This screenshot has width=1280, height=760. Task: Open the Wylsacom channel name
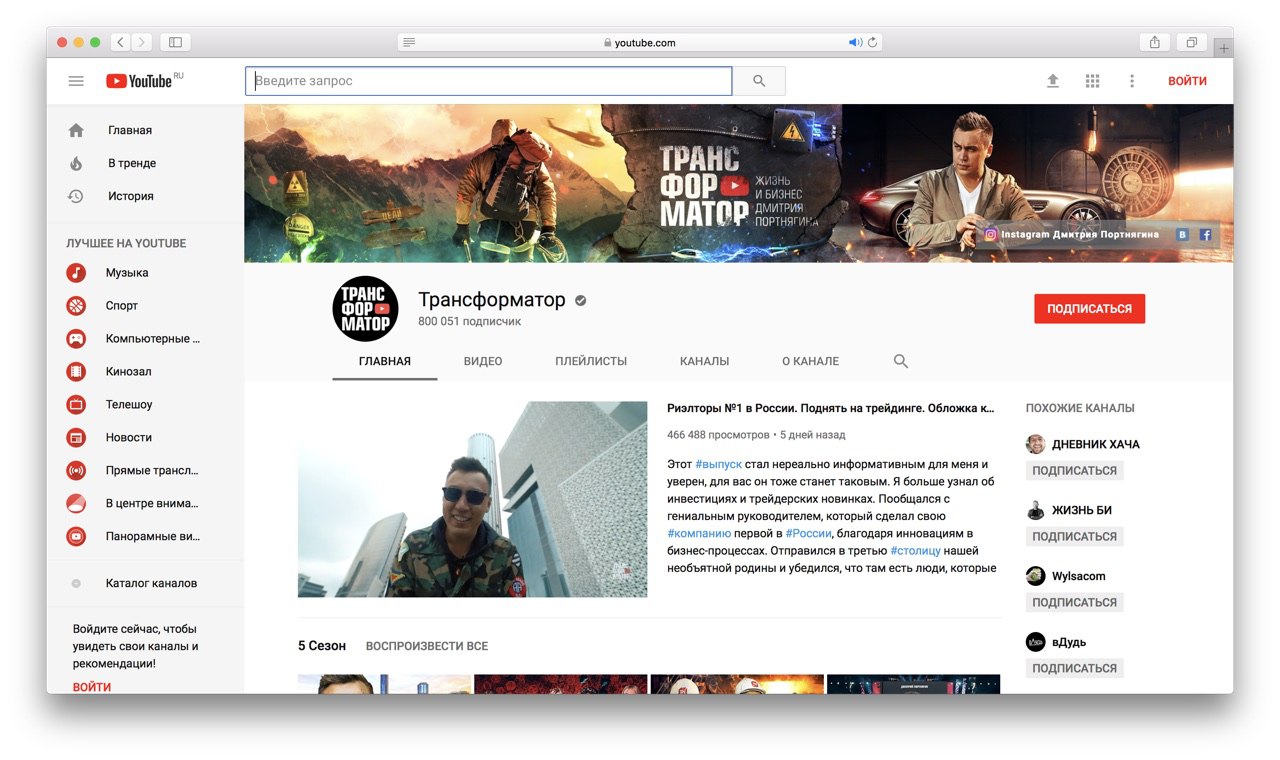(x=1079, y=576)
